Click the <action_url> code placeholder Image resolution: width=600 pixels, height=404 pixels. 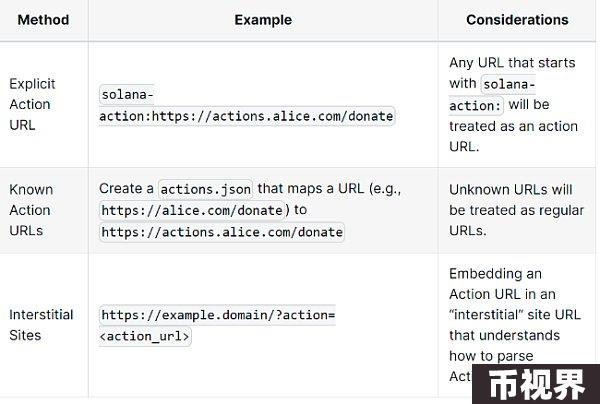[x=145, y=336]
